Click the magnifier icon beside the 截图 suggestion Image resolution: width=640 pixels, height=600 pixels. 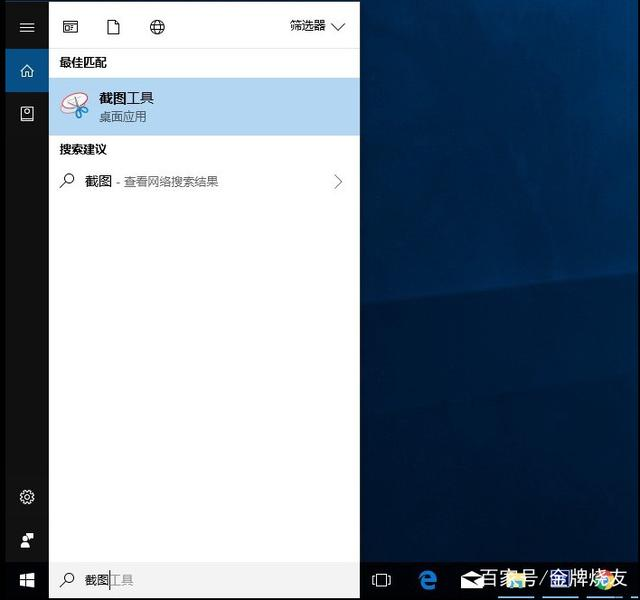tap(67, 181)
